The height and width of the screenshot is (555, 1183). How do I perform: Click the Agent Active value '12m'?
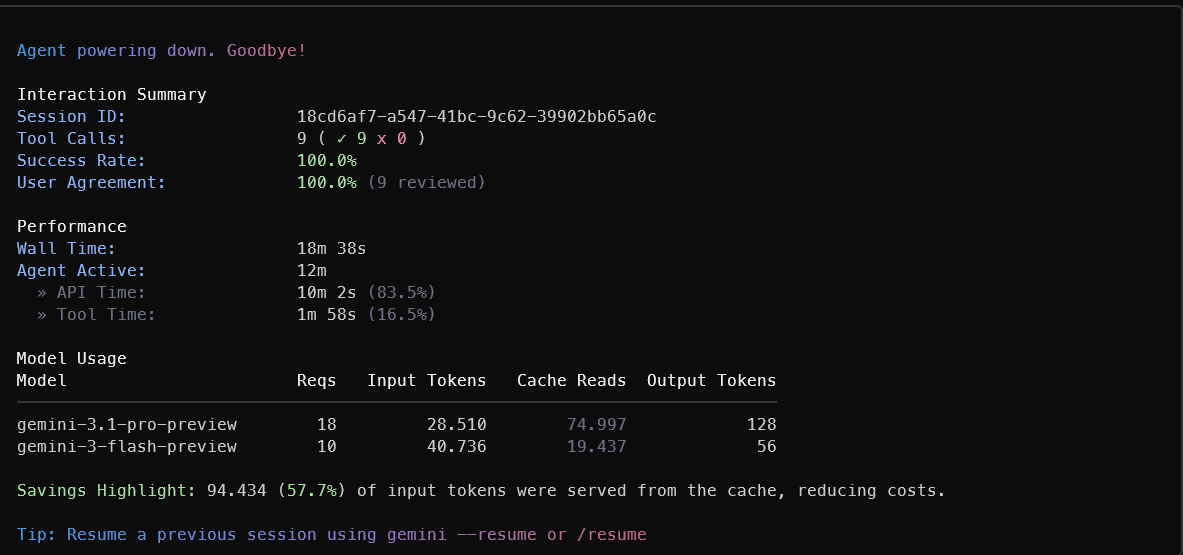tap(312, 271)
